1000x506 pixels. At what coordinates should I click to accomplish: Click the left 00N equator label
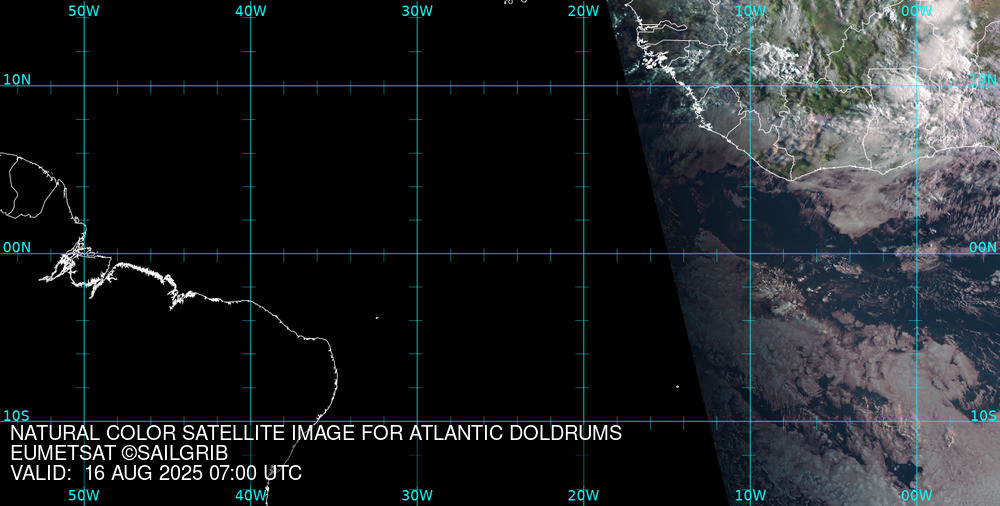pyautogui.click(x=17, y=248)
